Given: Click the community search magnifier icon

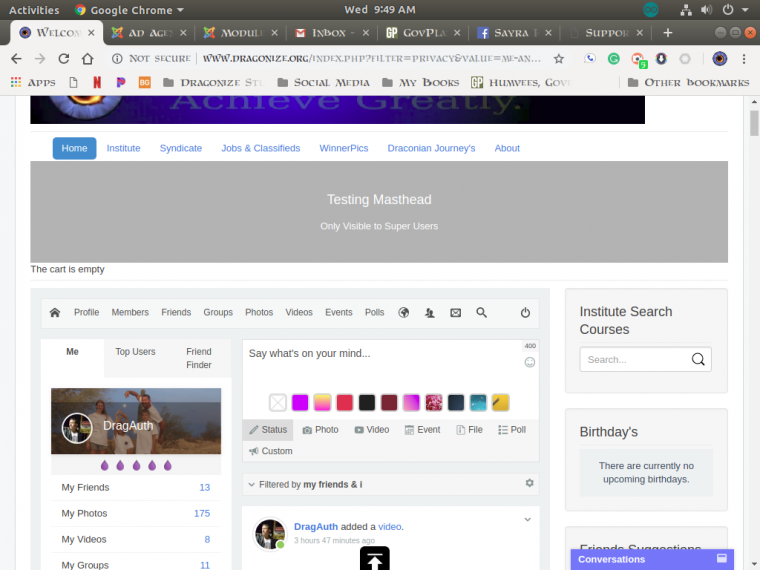Looking at the screenshot, I should (x=481, y=313).
